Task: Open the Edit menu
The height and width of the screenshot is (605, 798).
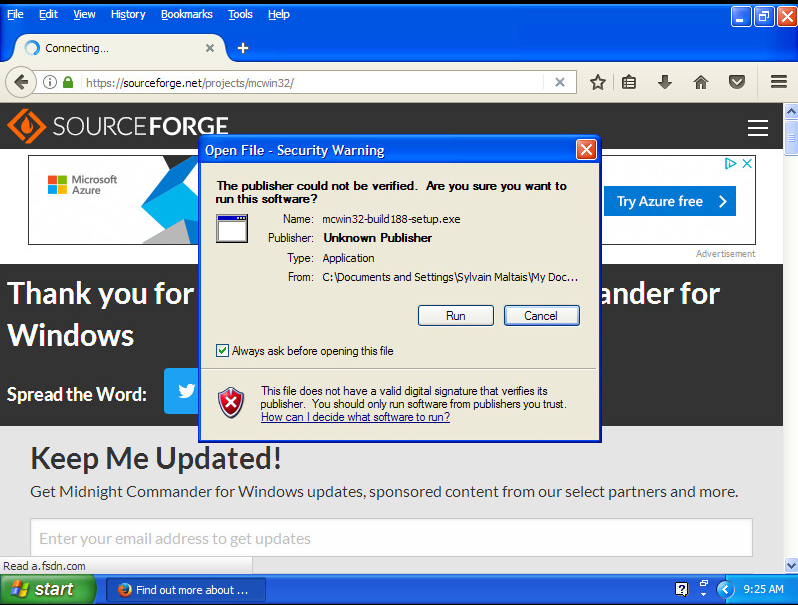Action: [48, 14]
